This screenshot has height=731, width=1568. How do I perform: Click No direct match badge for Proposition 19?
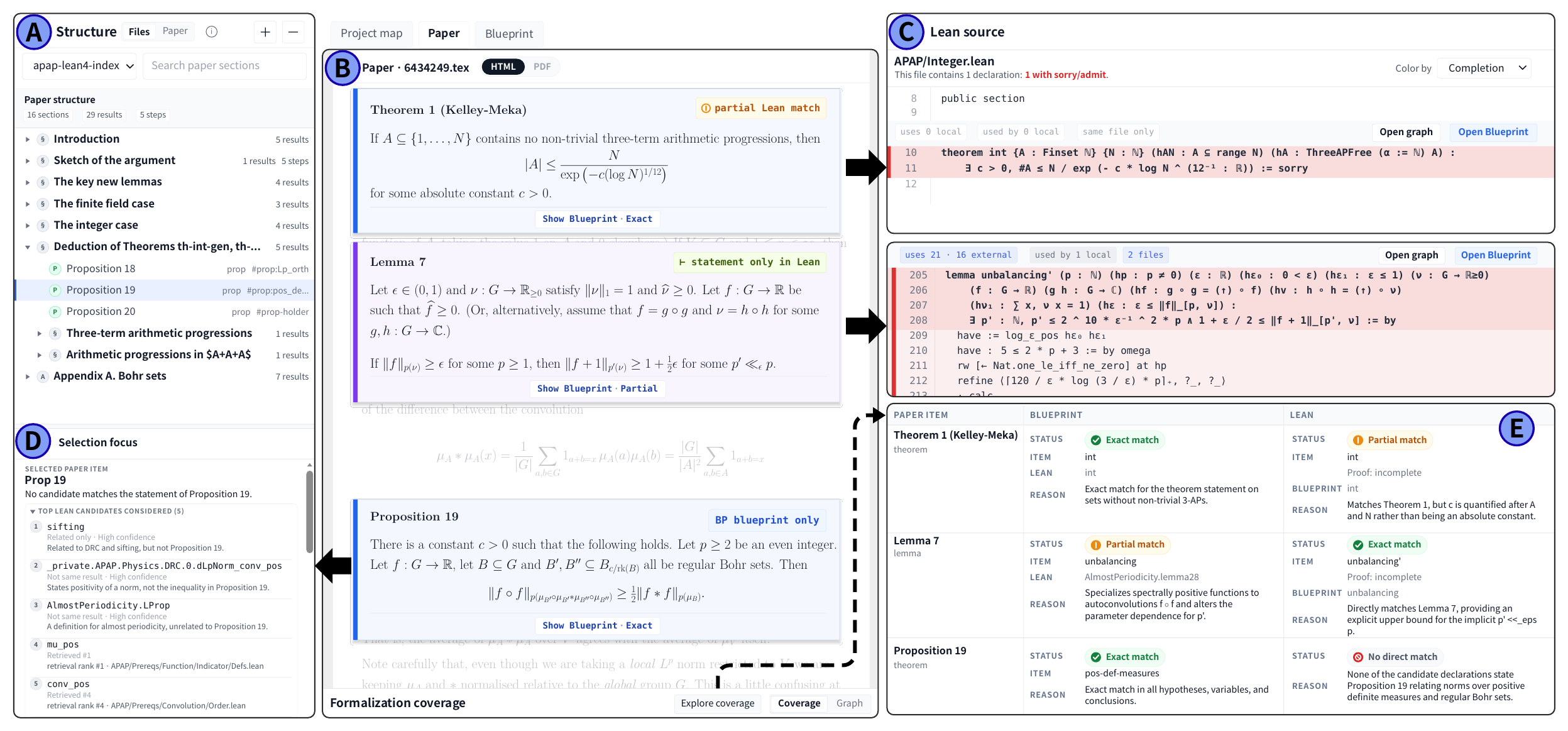click(1395, 657)
